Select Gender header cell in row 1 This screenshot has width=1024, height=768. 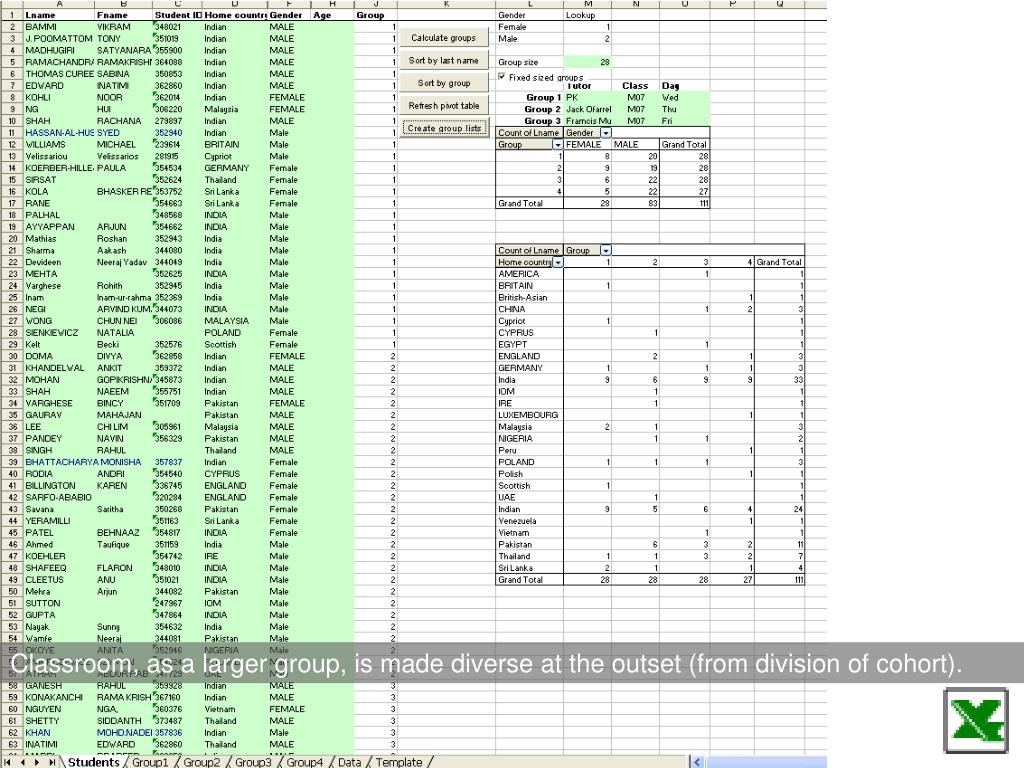[288, 15]
